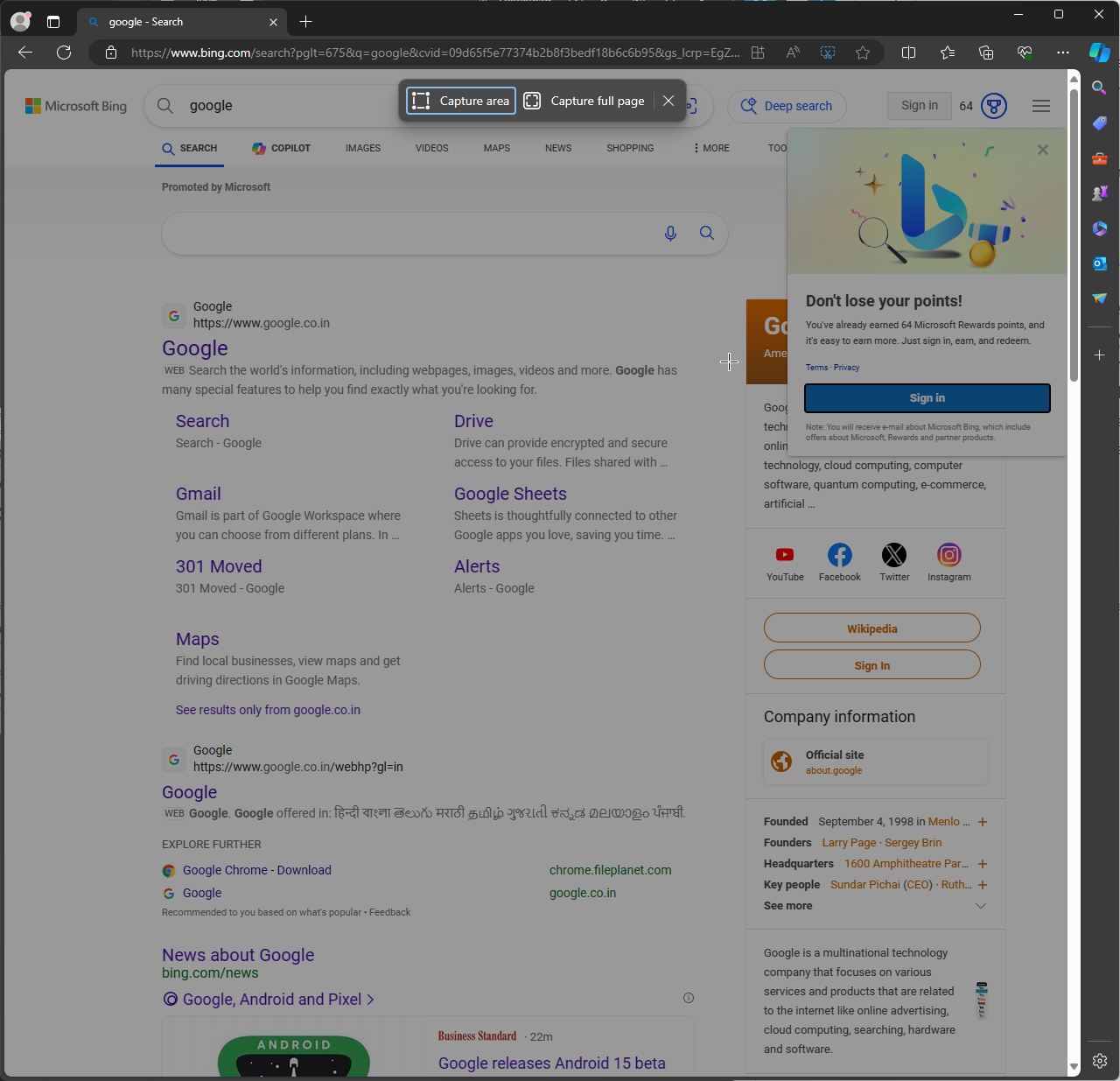Viewport: 1120px width, 1081px height.
Task: Click the sidebar Search magnifier icon
Action: [1100, 88]
